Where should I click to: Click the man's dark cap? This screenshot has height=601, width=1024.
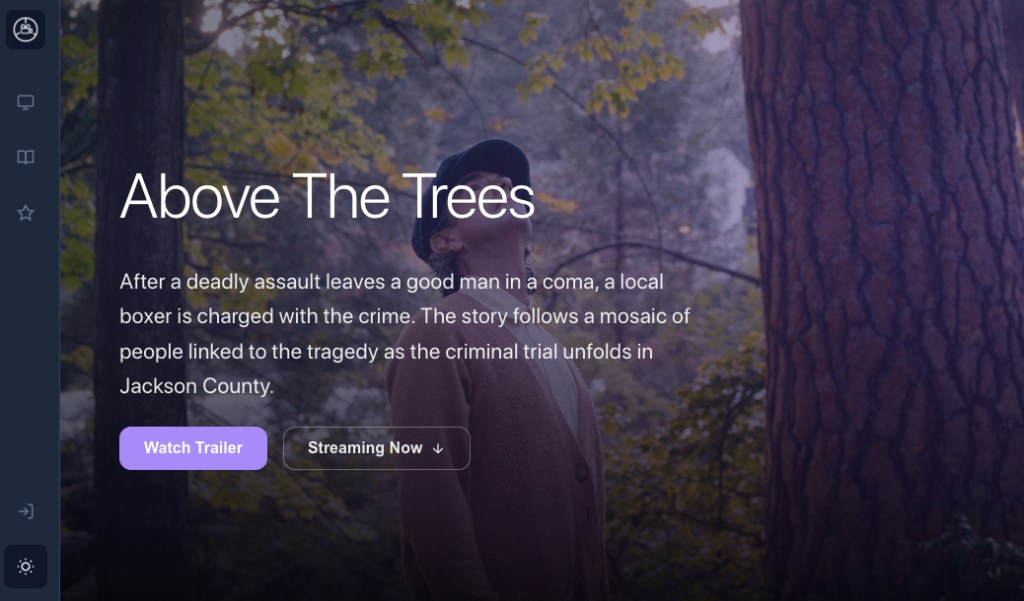click(x=477, y=189)
